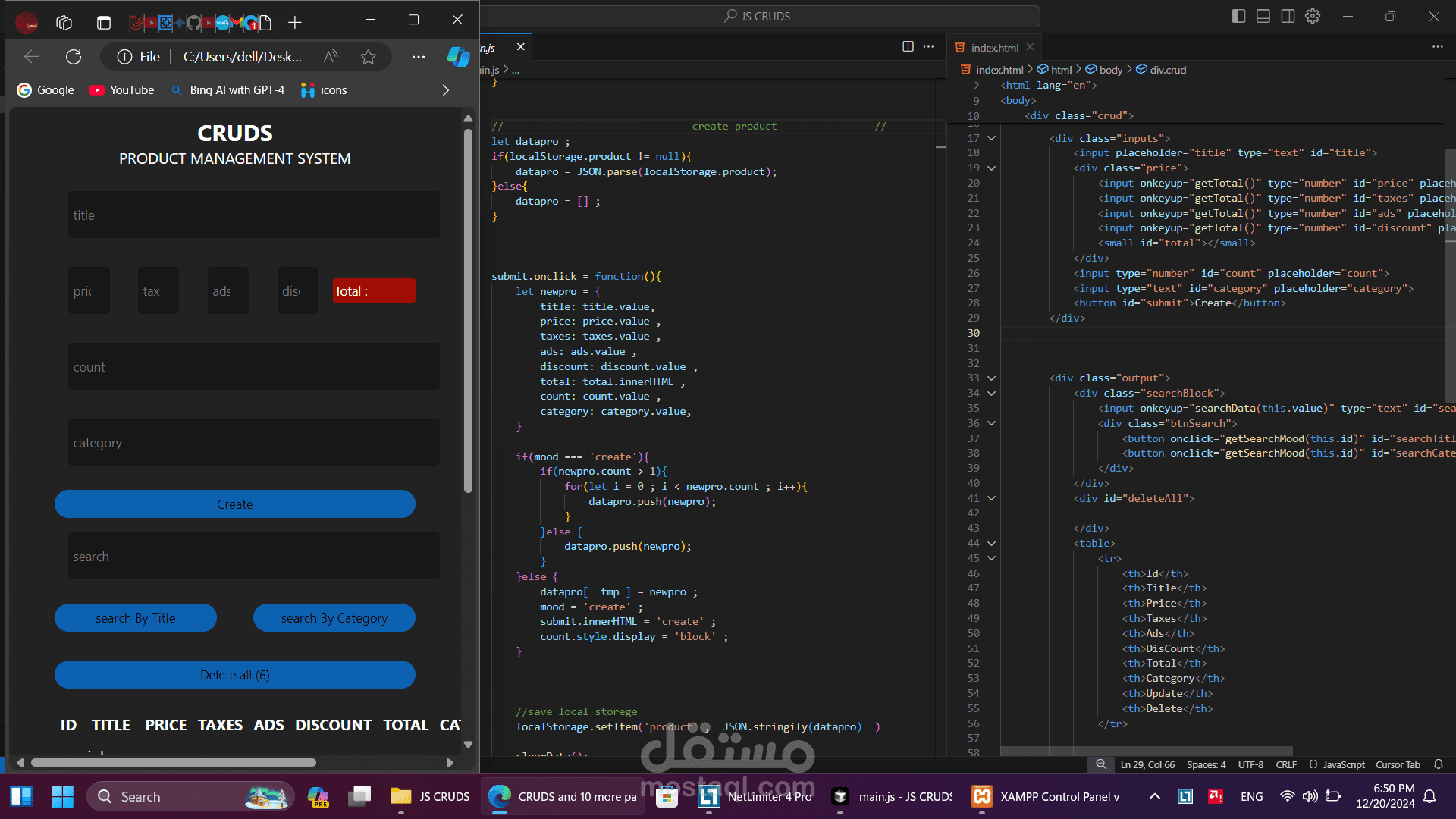Image resolution: width=1456 pixels, height=819 pixels.
Task: Add this page to favorites
Action: (x=369, y=57)
